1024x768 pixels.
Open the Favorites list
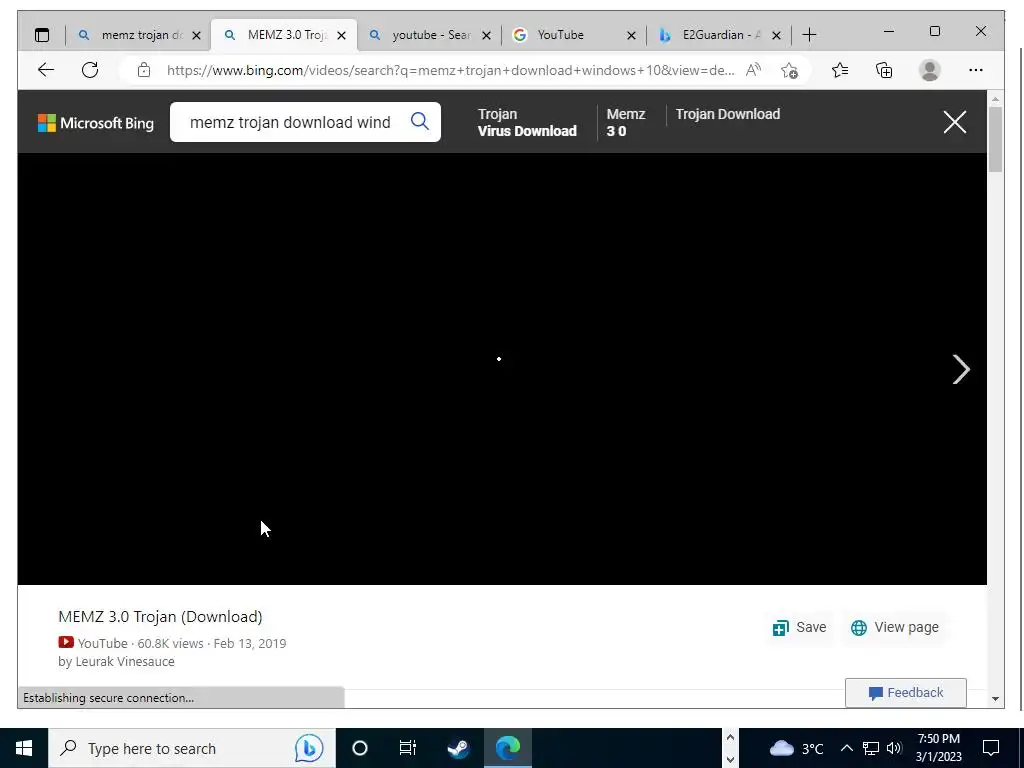click(x=840, y=70)
